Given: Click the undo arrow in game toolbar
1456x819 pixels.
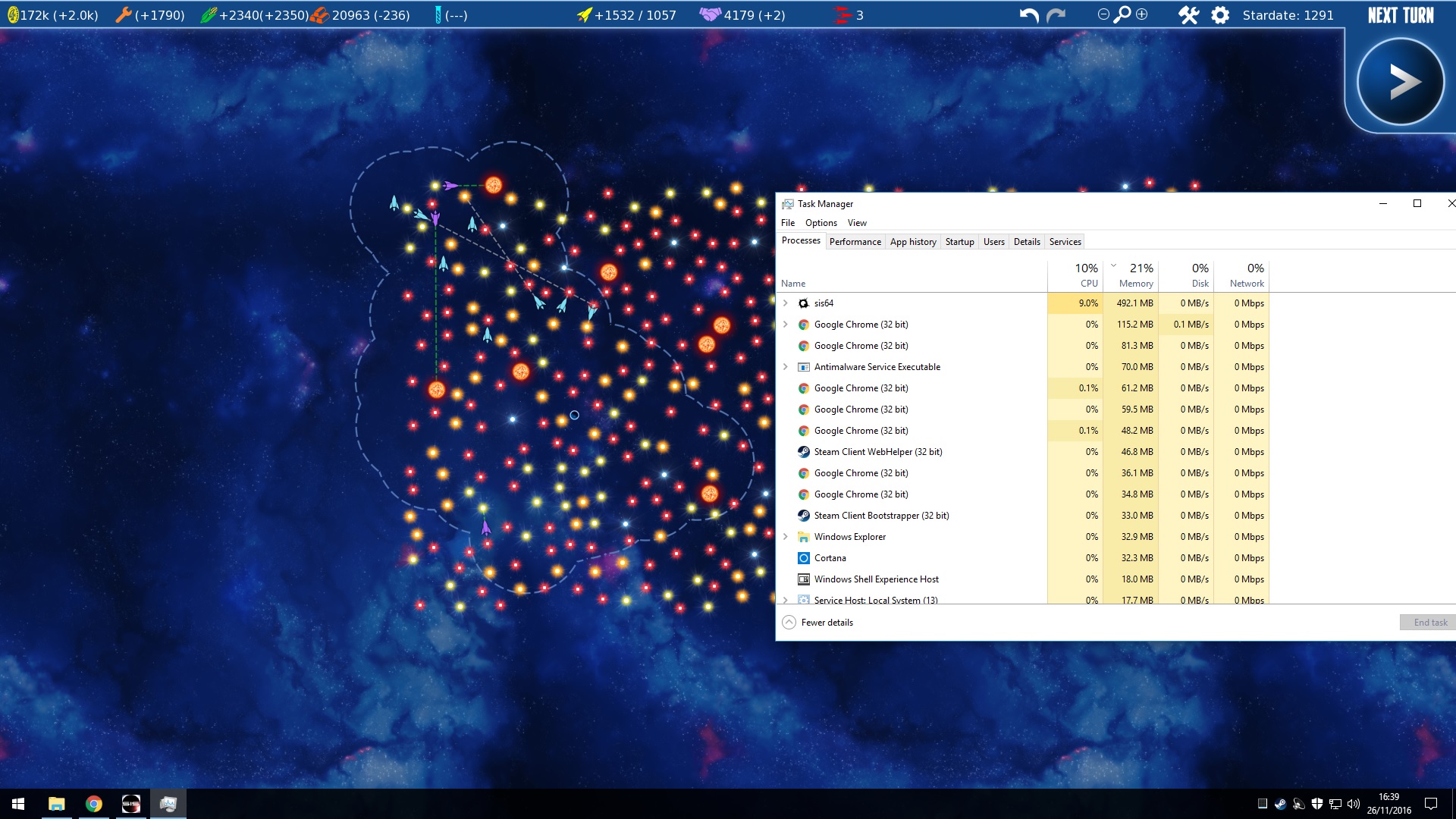Looking at the screenshot, I should click(x=1028, y=15).
